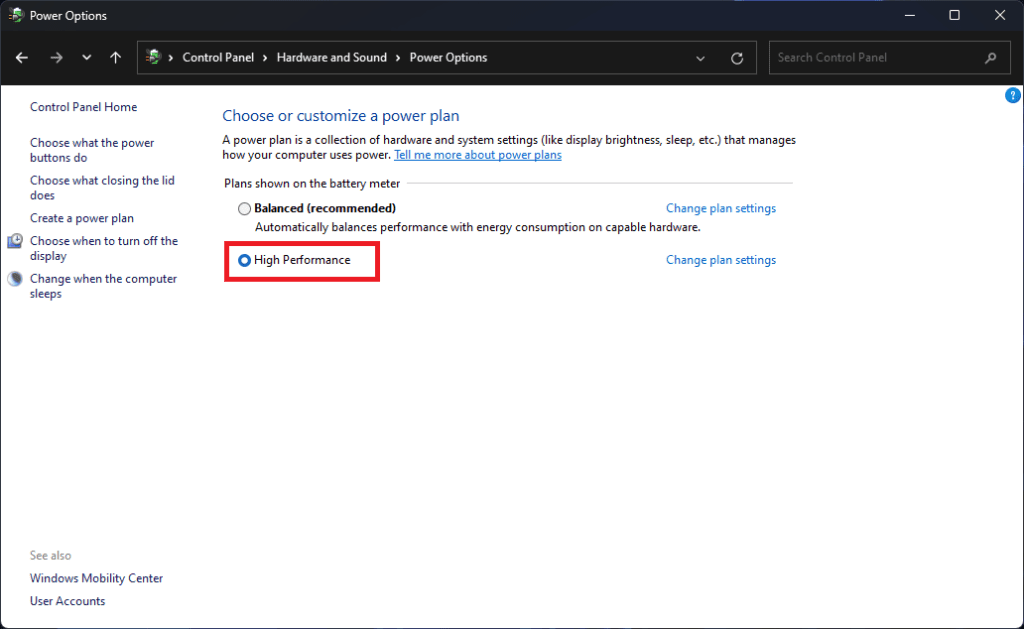The image size is (1024, 629).
Task: Expand the breadcrumb chevron after Hardware and Sound
Action: [398, 57]
